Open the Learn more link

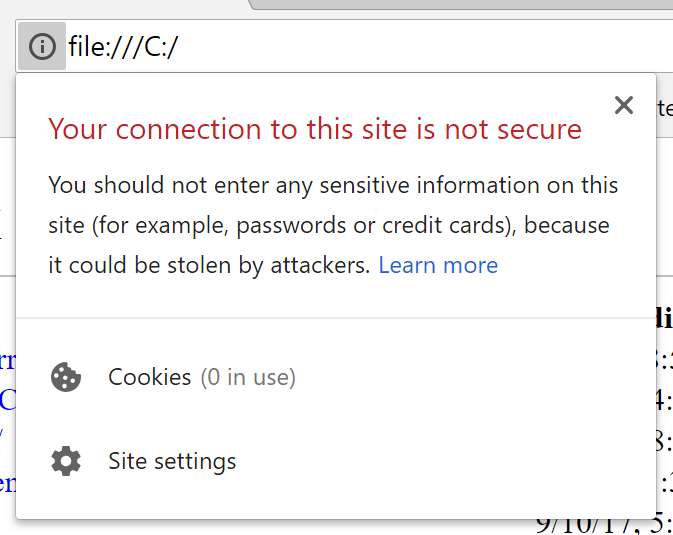438,265
